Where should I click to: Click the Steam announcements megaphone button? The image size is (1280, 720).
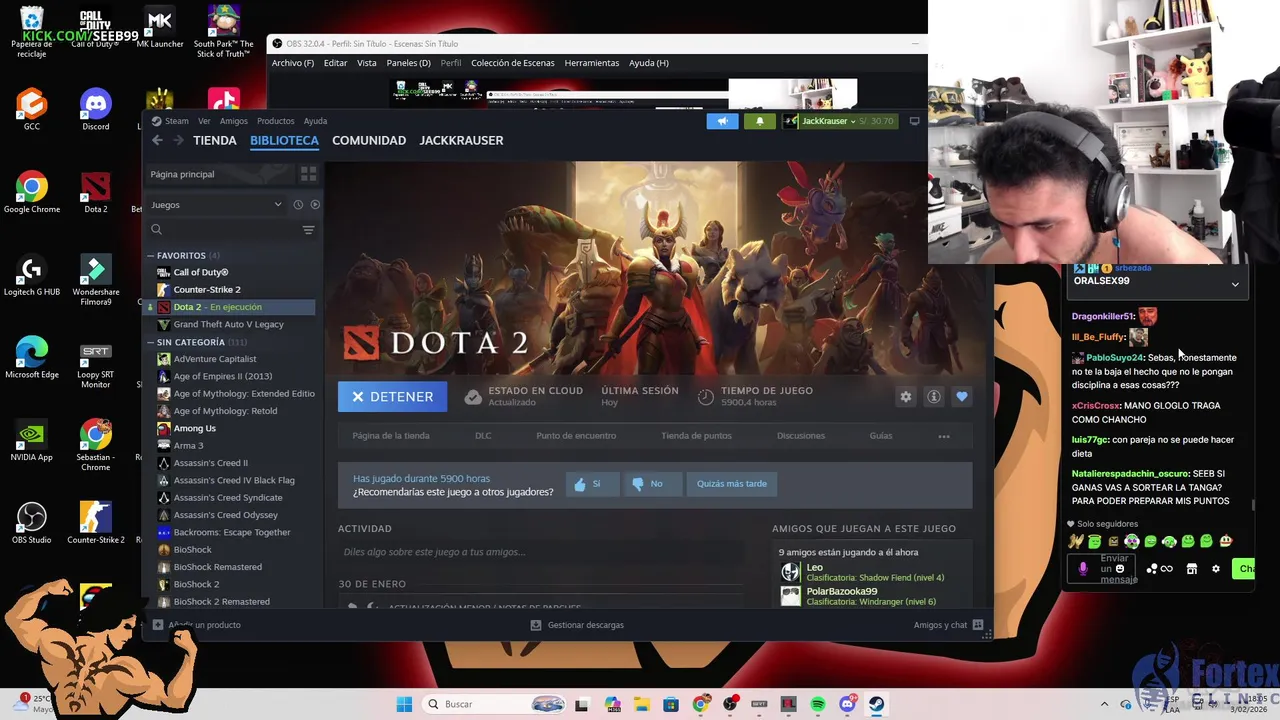722,121
